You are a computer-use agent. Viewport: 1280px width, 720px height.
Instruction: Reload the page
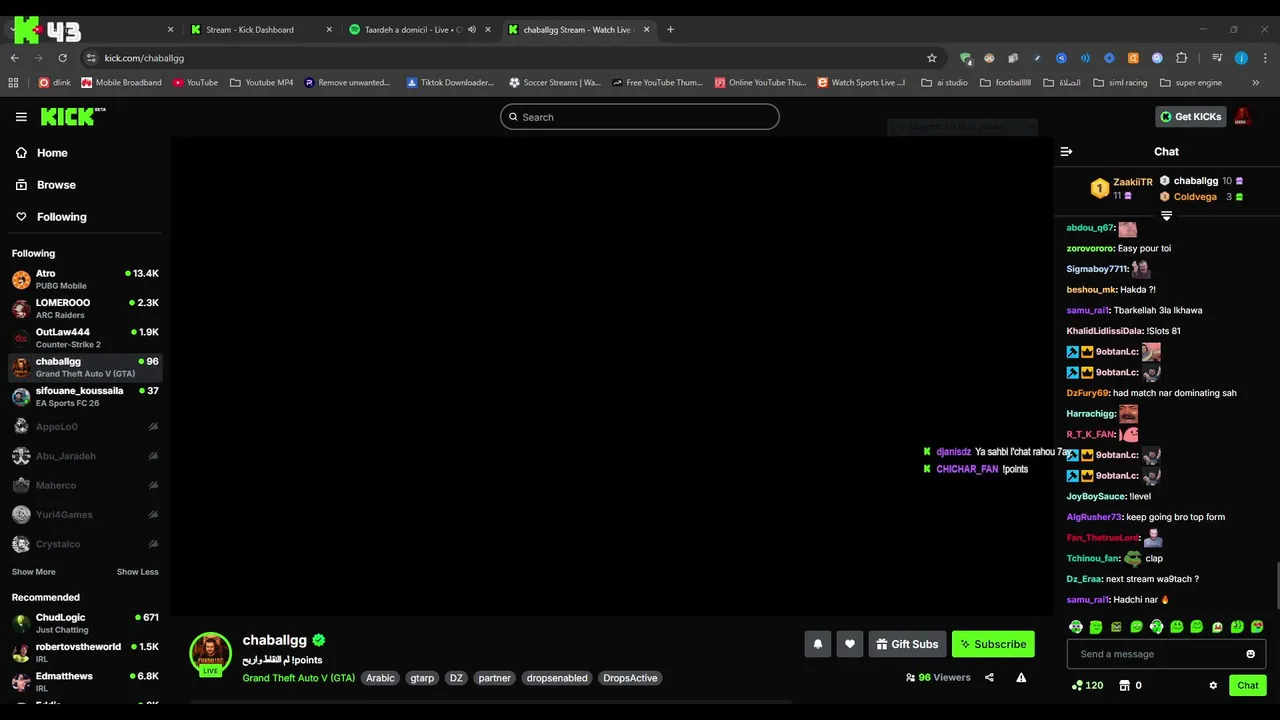62,58
